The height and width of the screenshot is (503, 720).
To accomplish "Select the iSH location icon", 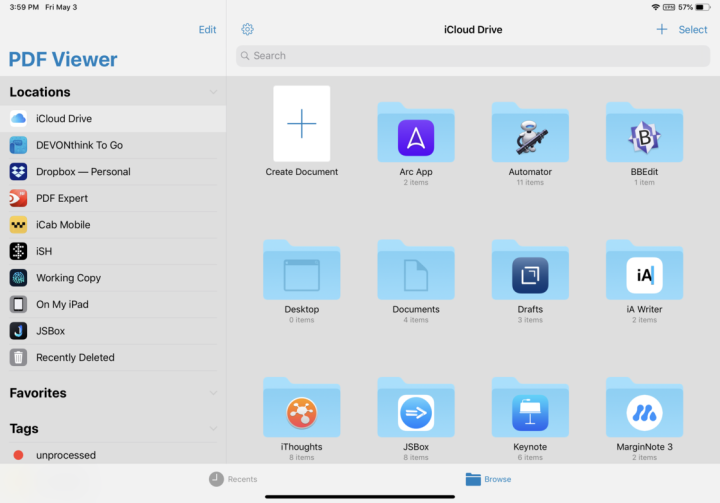I will (x=18, y=251).
